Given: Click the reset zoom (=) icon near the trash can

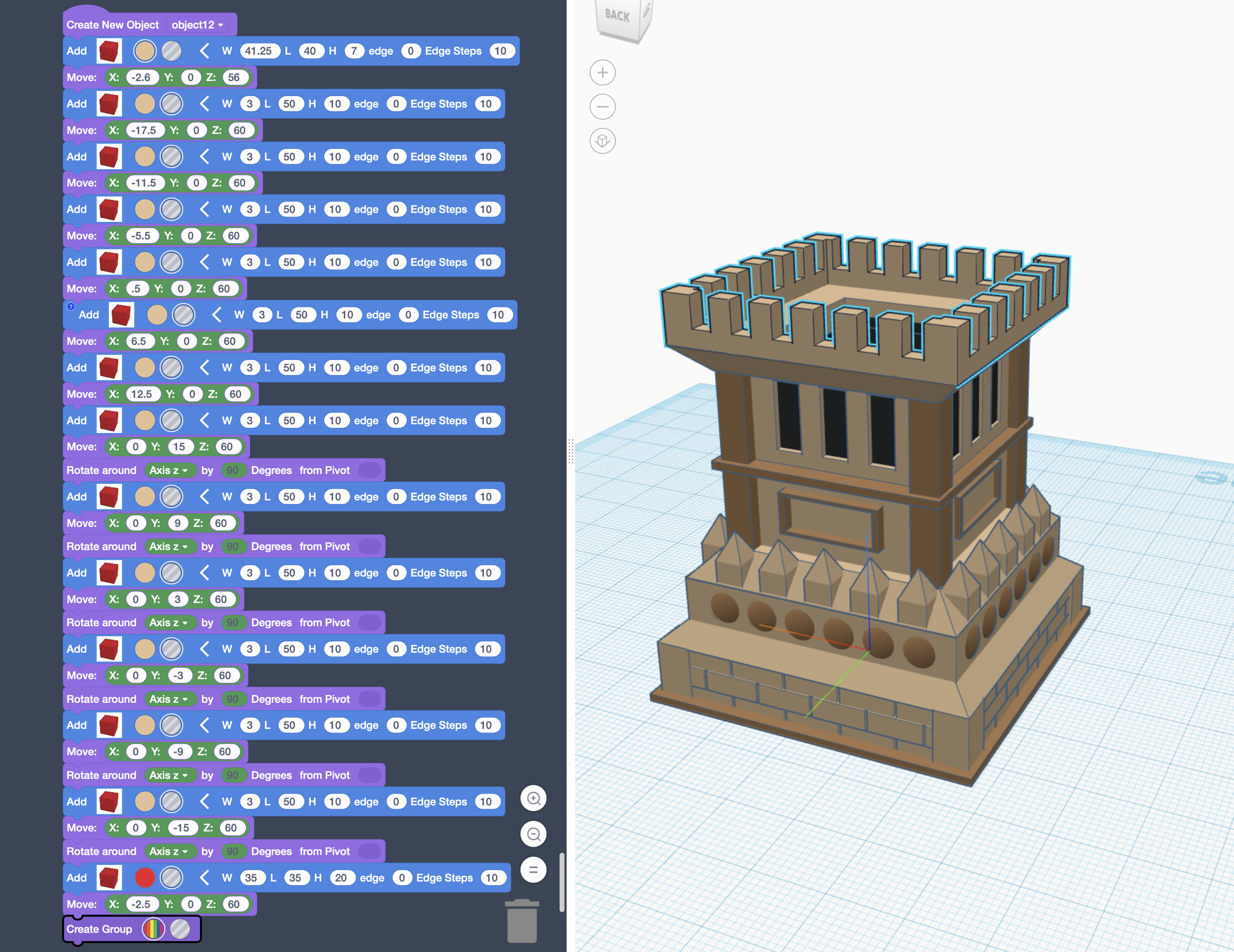Looking at the screenshot, I should (533, 870).
